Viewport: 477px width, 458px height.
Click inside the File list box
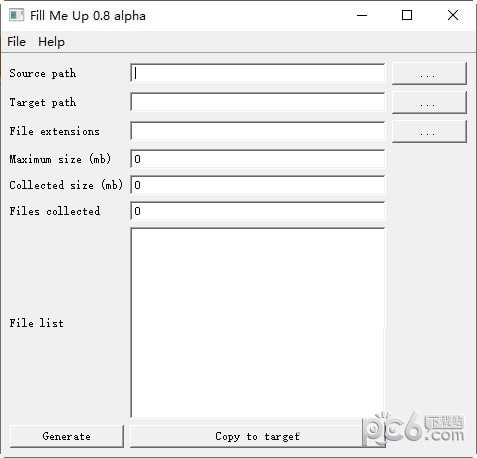pyautogui.click(x=257, y=323)
